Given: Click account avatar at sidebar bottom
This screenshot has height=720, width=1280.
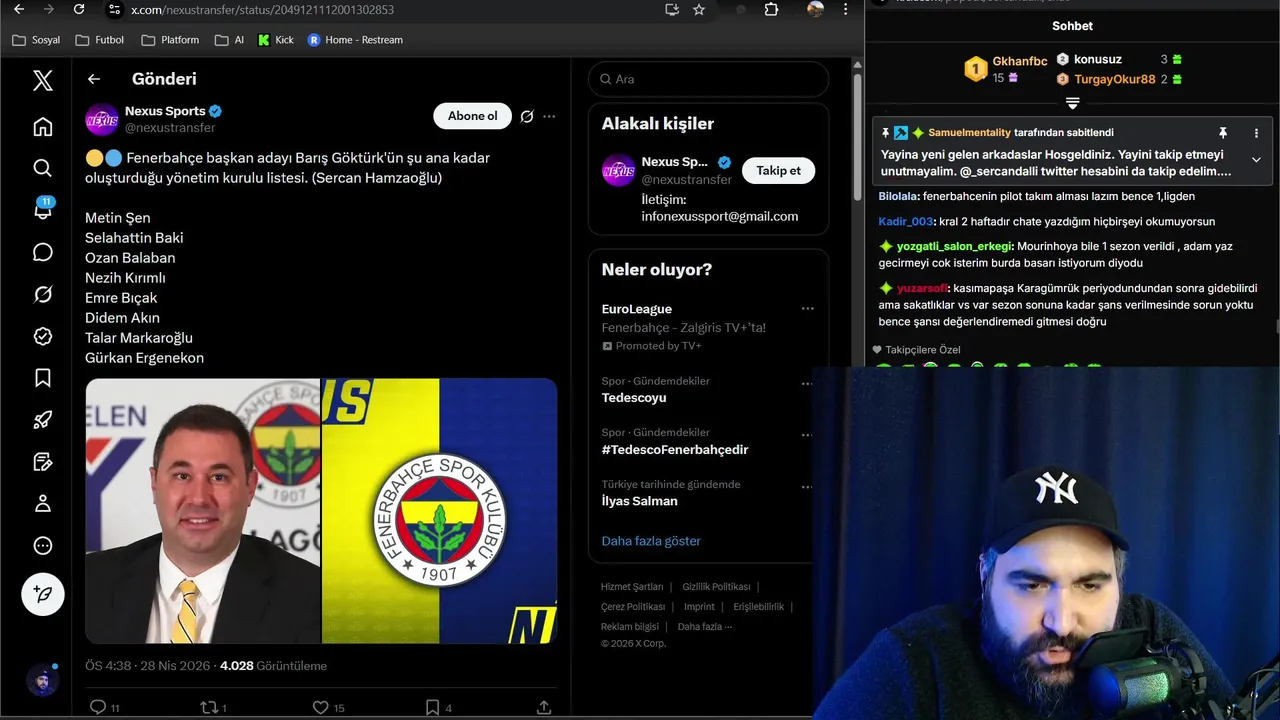Looking at the screenshot, I should click(42, 680).
